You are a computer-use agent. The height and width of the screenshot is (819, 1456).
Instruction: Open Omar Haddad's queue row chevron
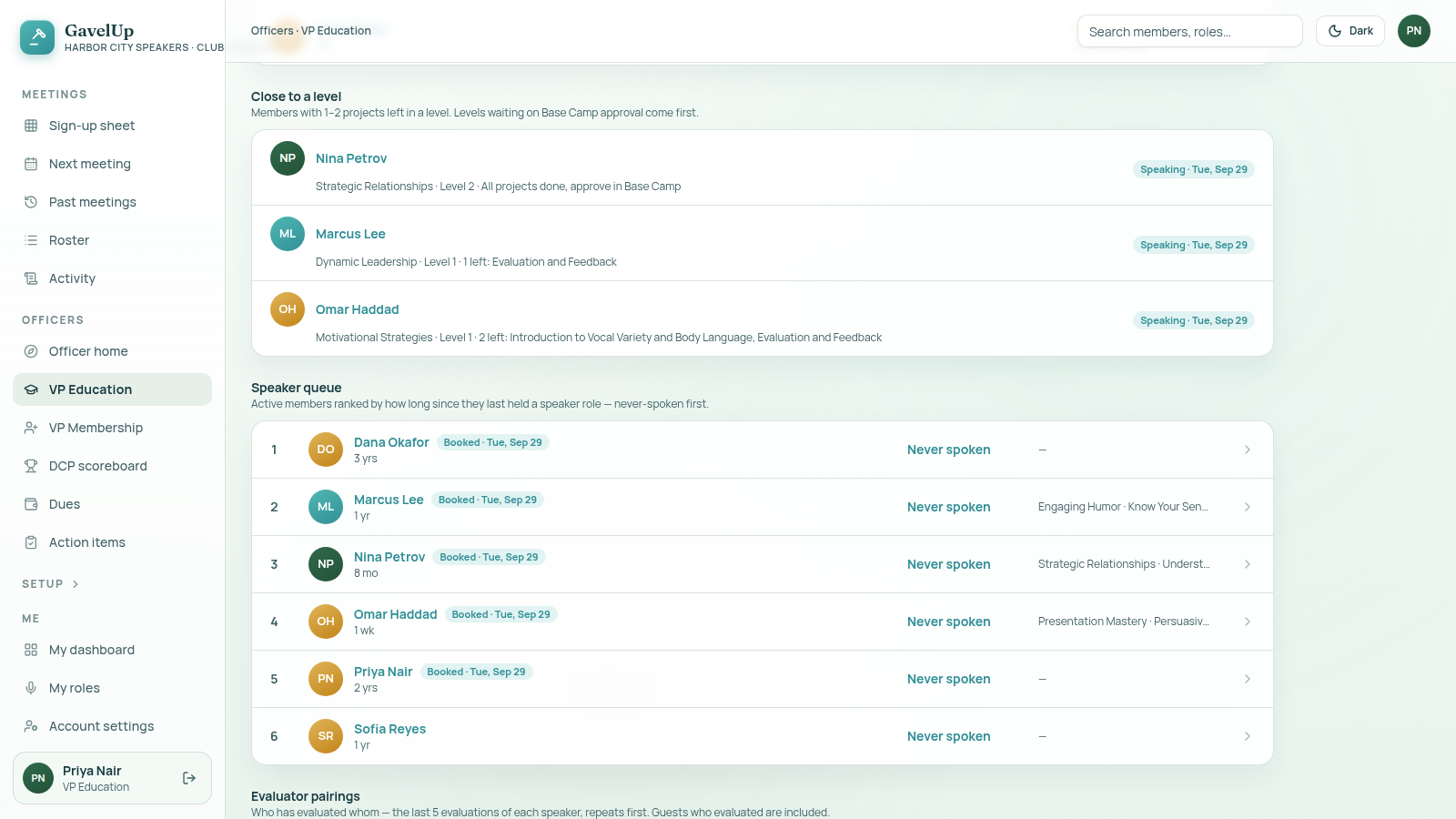tap(1248, 622)
